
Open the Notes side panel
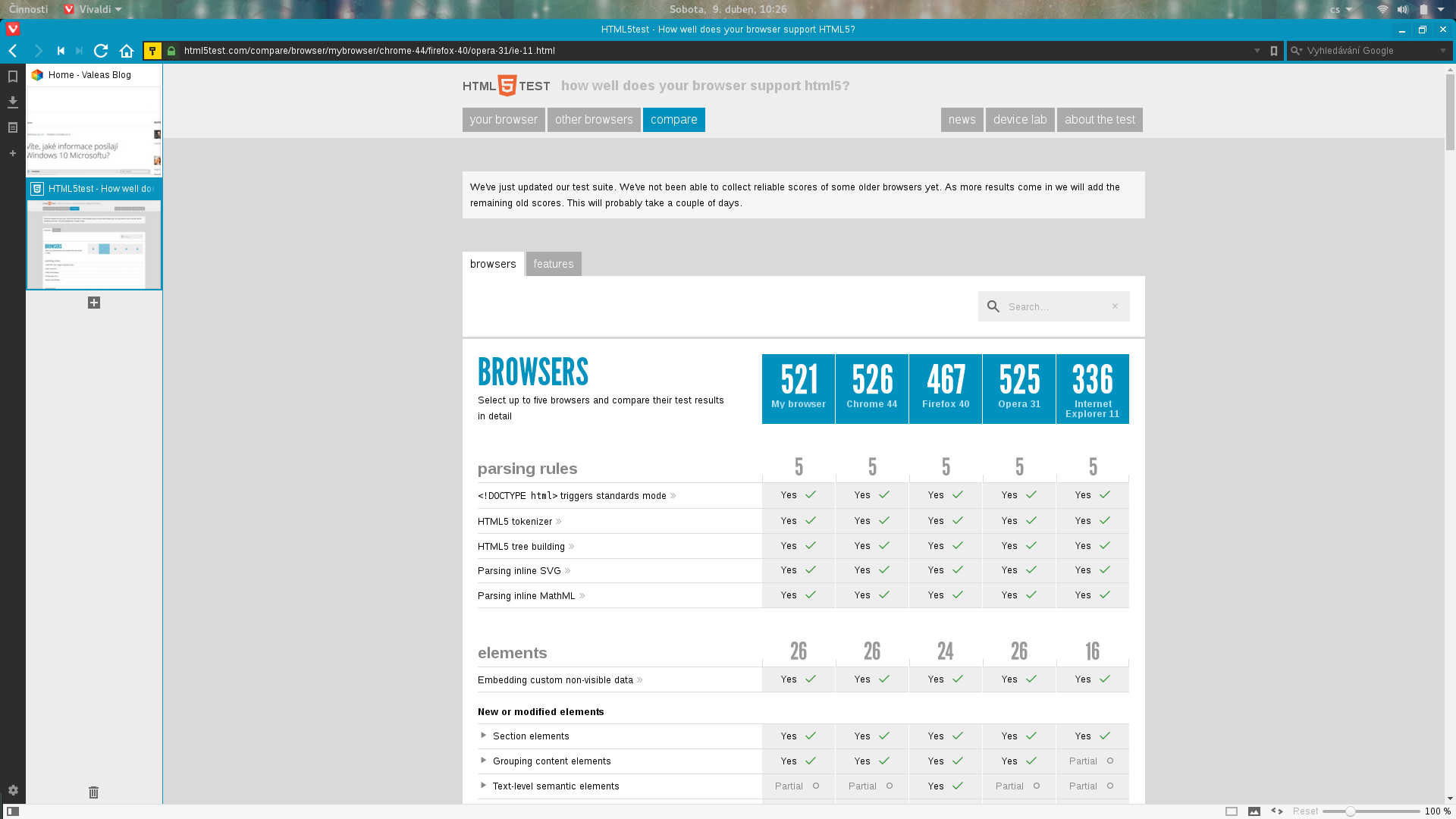click(13, 127)
